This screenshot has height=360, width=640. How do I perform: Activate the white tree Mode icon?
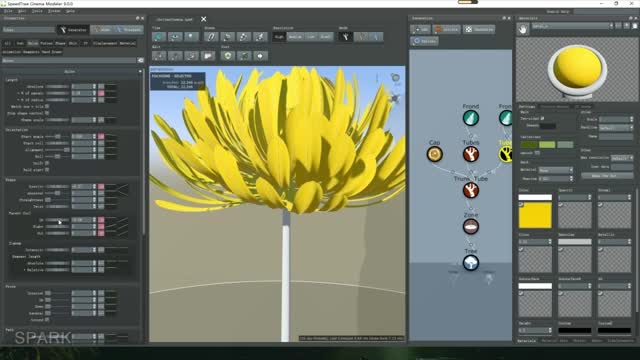345,37
